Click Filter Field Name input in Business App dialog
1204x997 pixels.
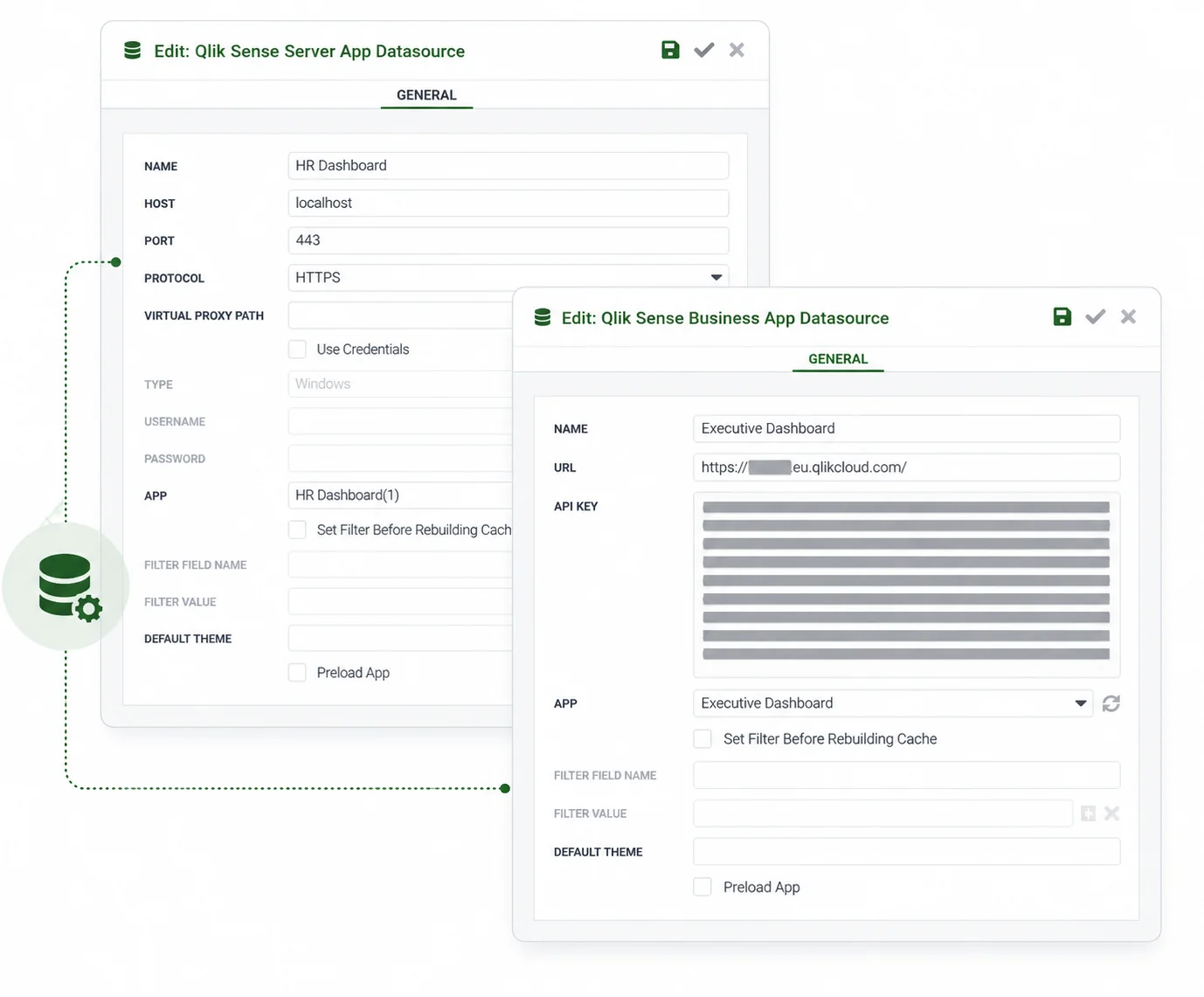907,775
